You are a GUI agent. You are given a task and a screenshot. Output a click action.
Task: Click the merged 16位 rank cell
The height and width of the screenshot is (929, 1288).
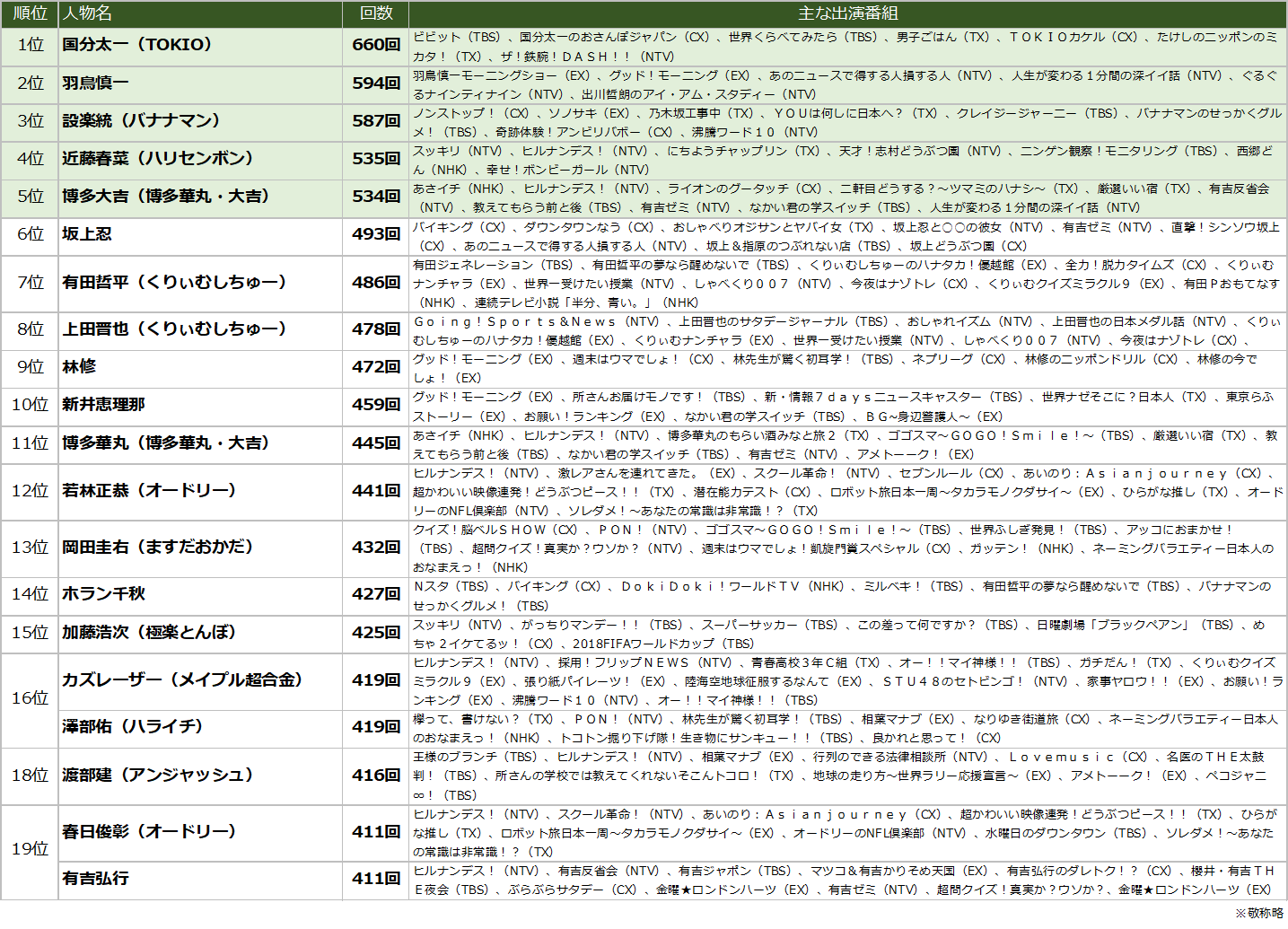30,698
